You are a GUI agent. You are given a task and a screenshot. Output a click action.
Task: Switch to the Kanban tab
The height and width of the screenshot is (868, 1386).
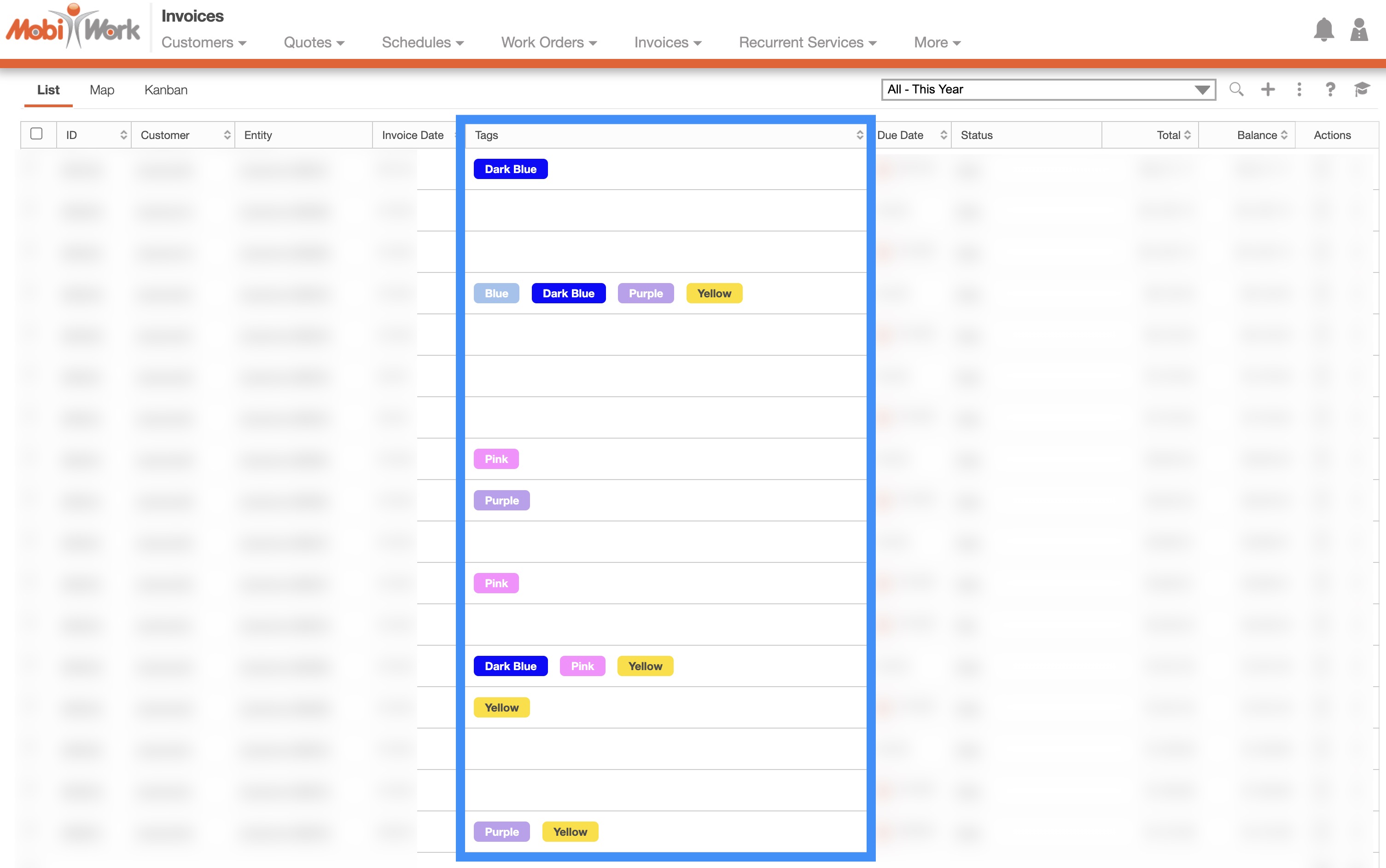[165, 90]
